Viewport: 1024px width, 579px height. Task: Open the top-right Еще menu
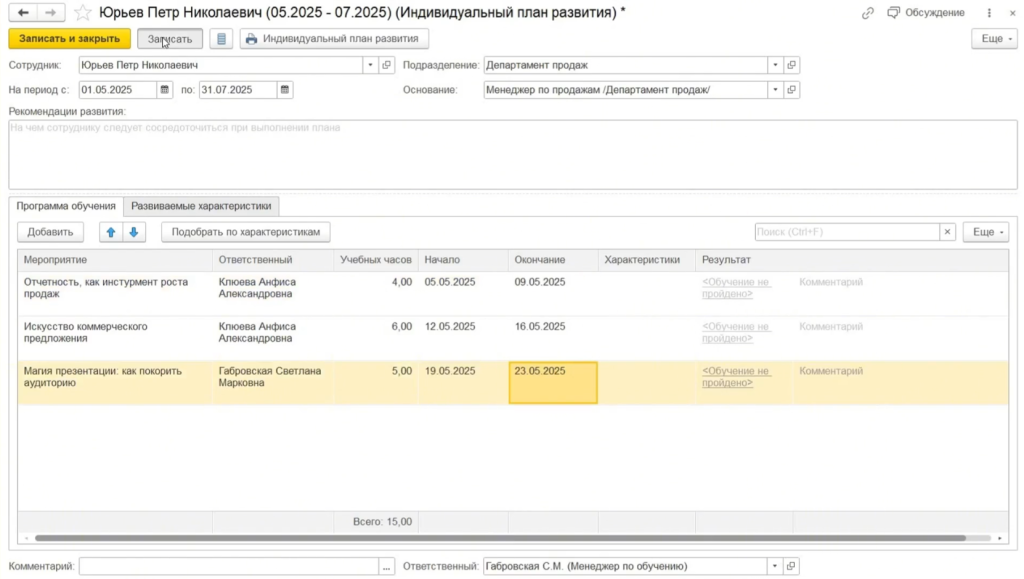coord(993,38)
